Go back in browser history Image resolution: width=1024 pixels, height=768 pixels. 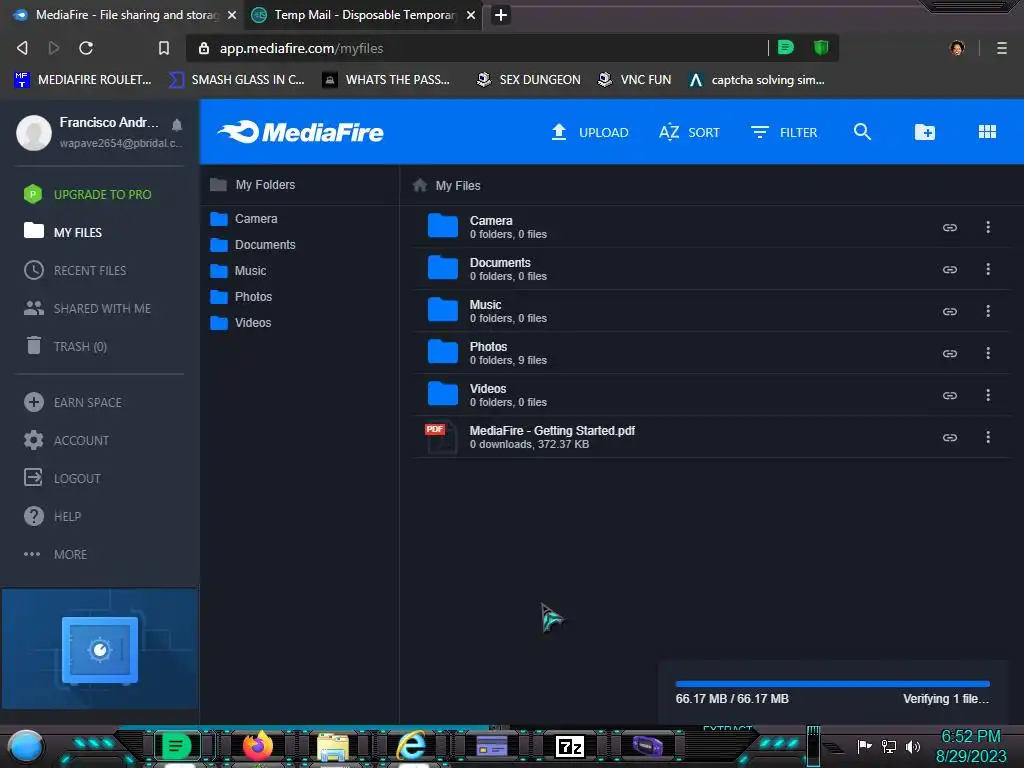click(x=22, y=48)
